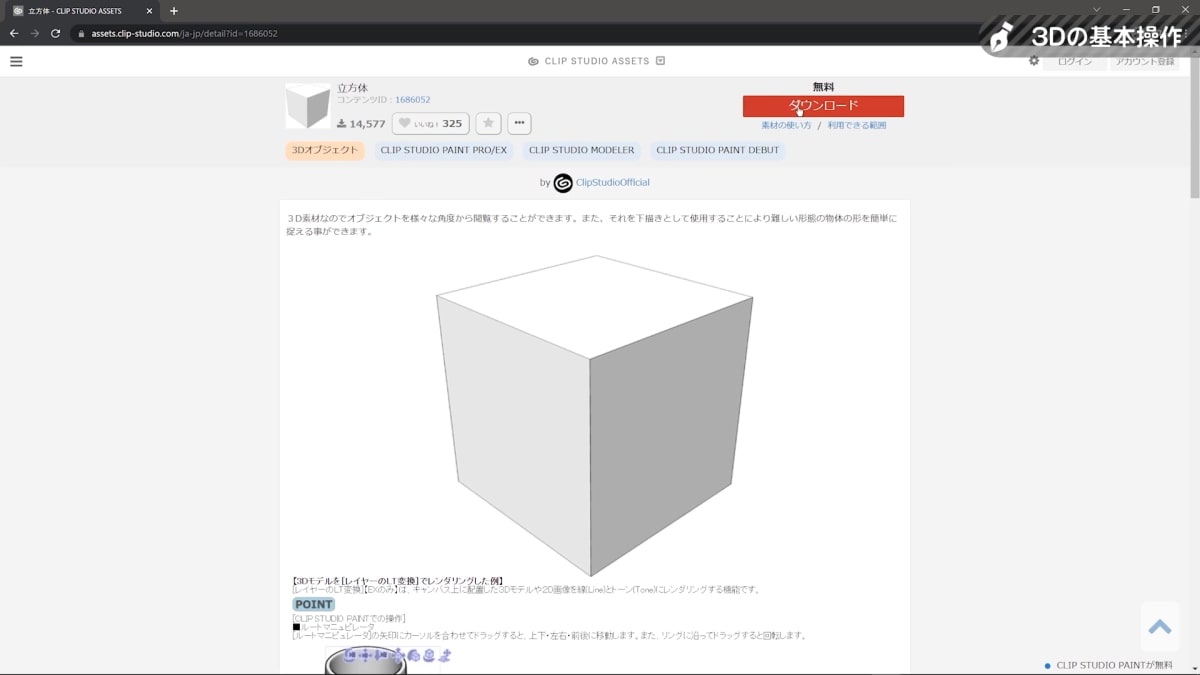Add asset to favorites with star button
Image resolution: width=1200 pixels, height=675 pixels.
click(x=488, y=124)
